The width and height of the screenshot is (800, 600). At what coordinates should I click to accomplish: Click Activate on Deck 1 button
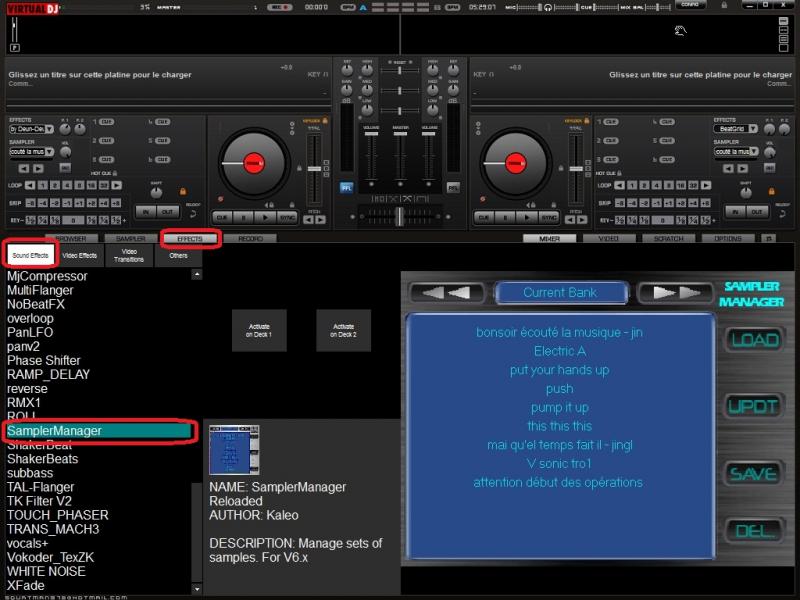coord(259,330)
